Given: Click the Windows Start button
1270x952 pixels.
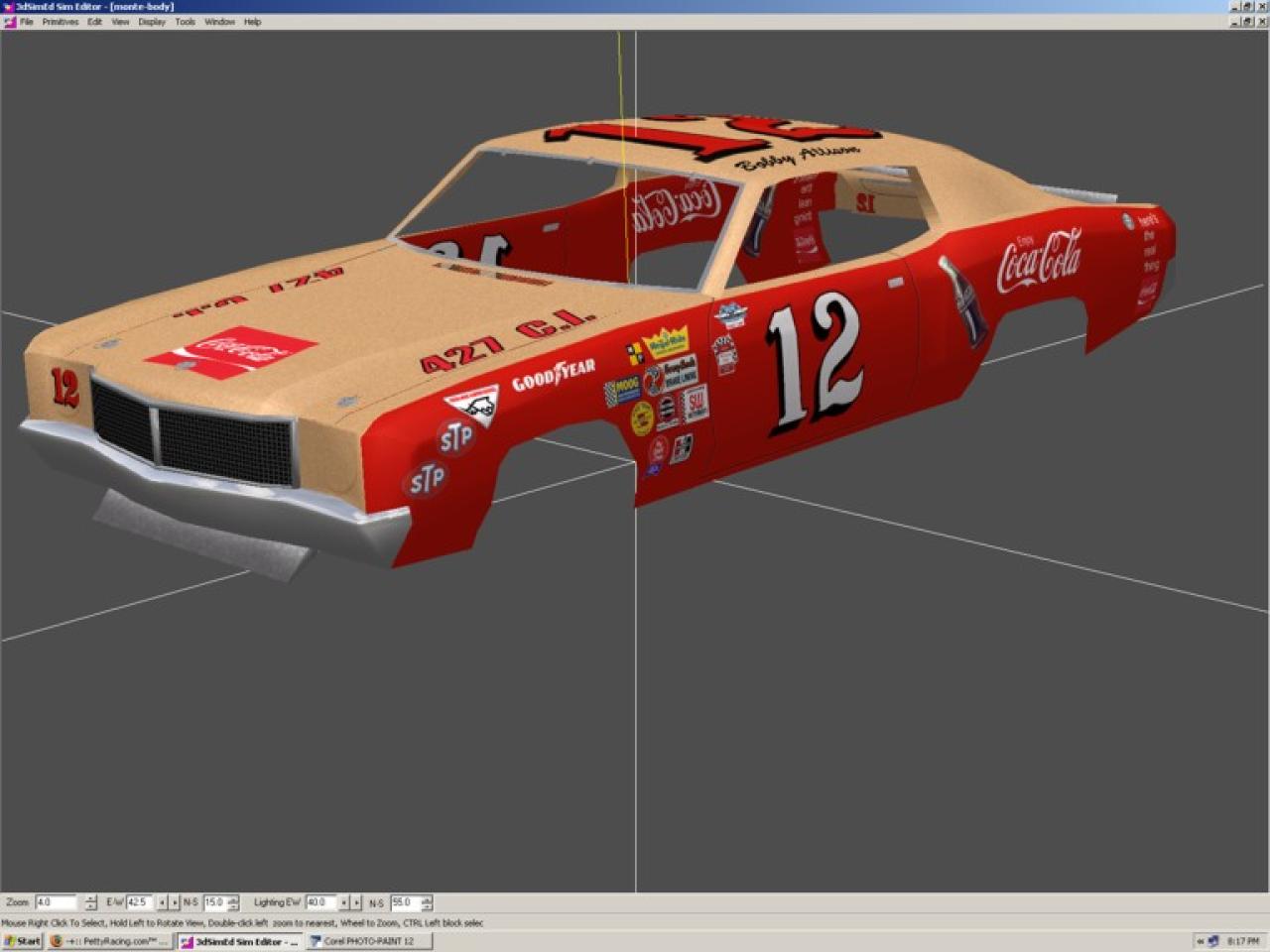Looking at the screenshot, I should 23,941.
